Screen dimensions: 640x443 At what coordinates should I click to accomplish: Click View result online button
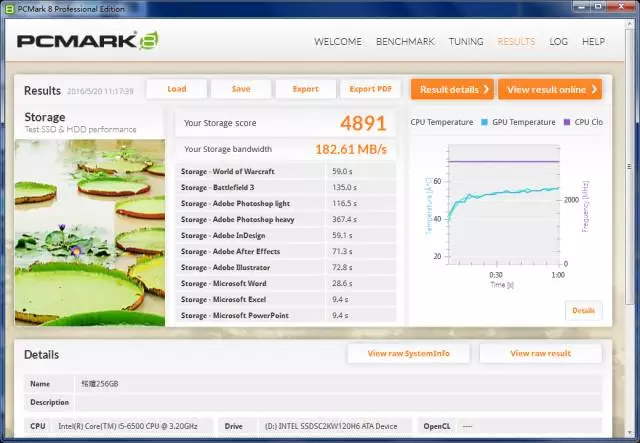[550, 89]
